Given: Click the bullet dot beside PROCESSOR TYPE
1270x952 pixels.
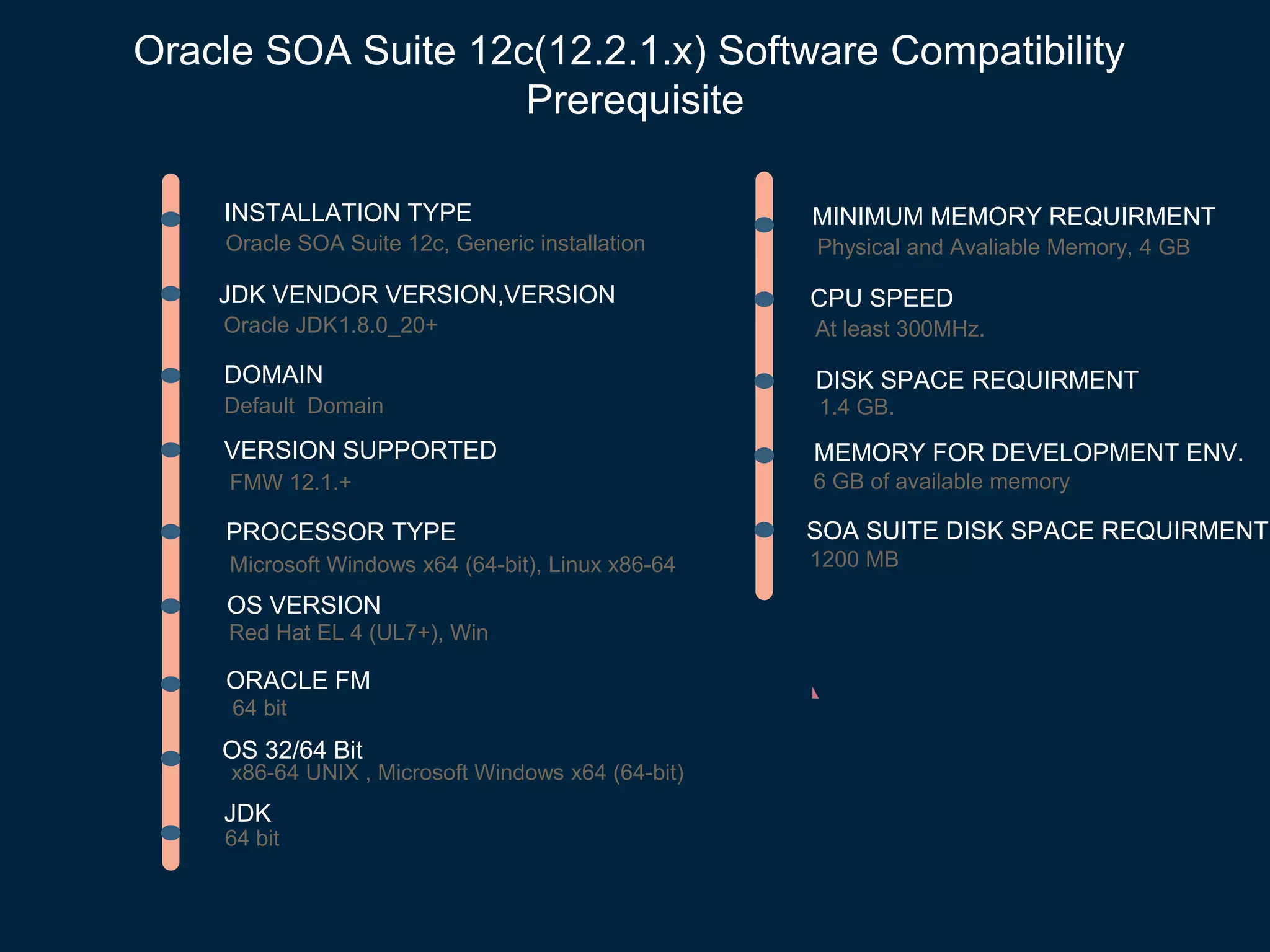Looking at the screenshot, I should (x=171, y=532).
